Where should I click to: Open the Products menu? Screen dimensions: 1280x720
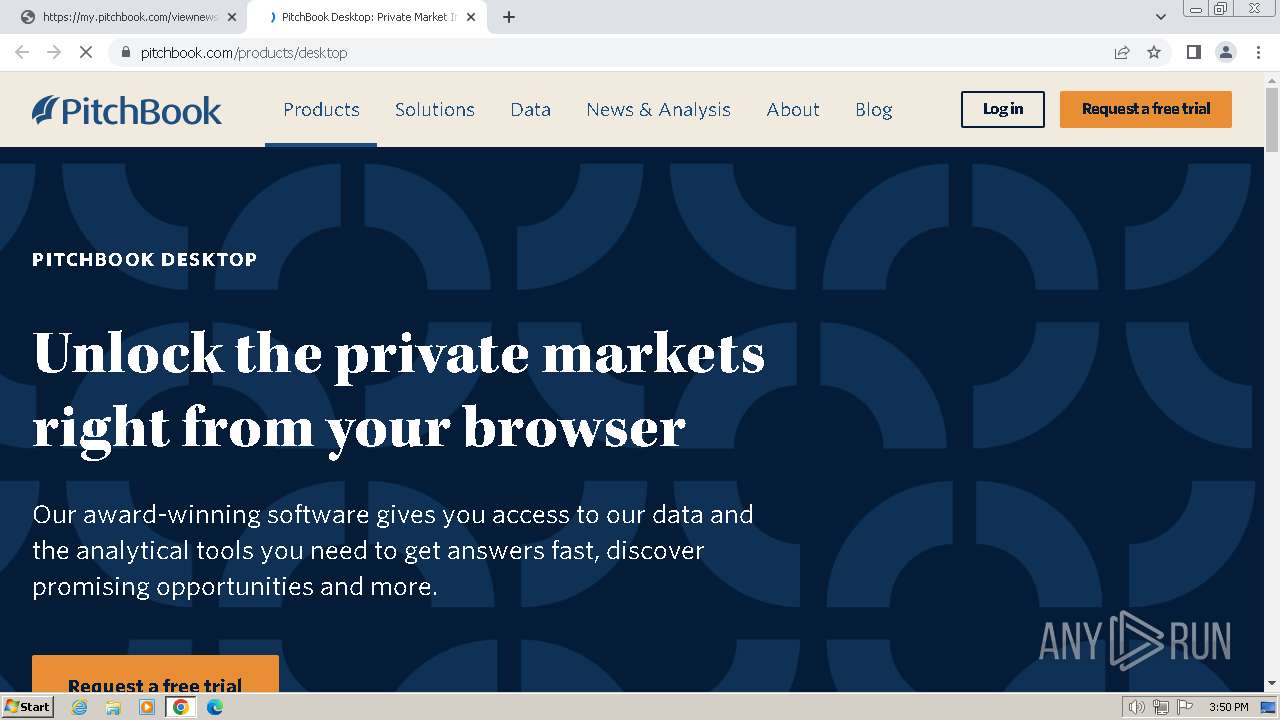pyautogui.click(x=321, y=110)
